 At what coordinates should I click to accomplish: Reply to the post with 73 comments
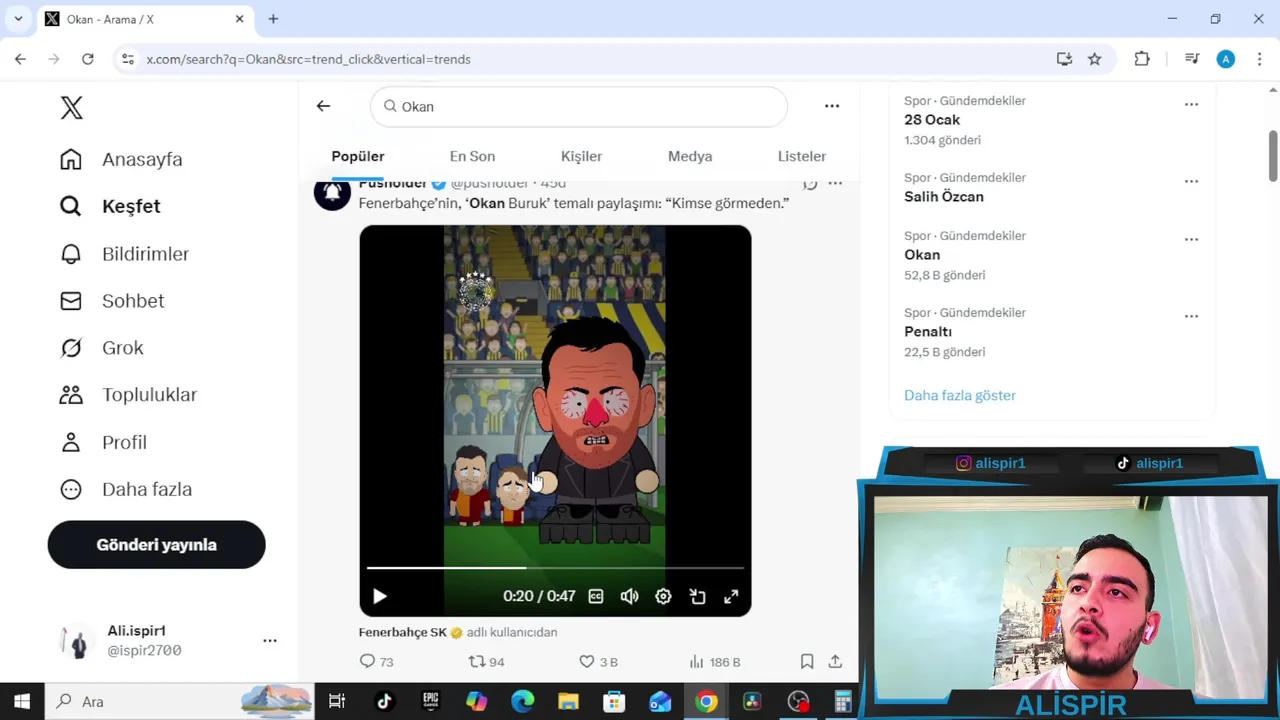[x=376, y=662]
